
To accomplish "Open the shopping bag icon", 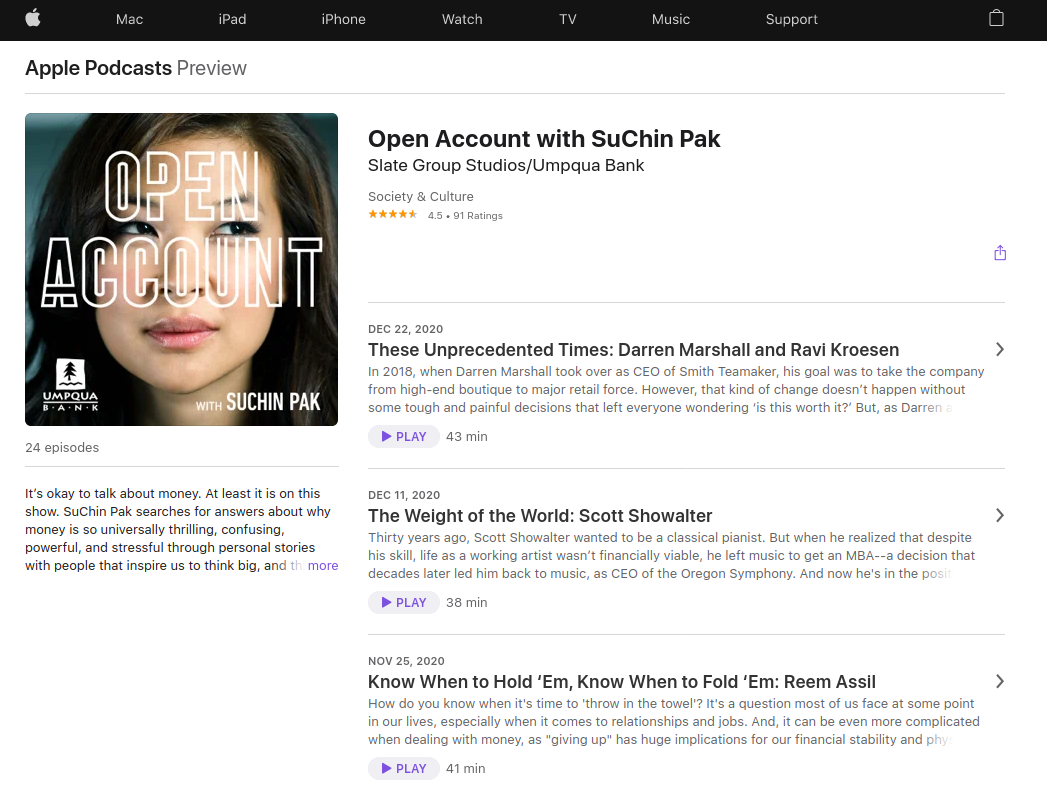I will pyautogui.click(x=996, y=19).
